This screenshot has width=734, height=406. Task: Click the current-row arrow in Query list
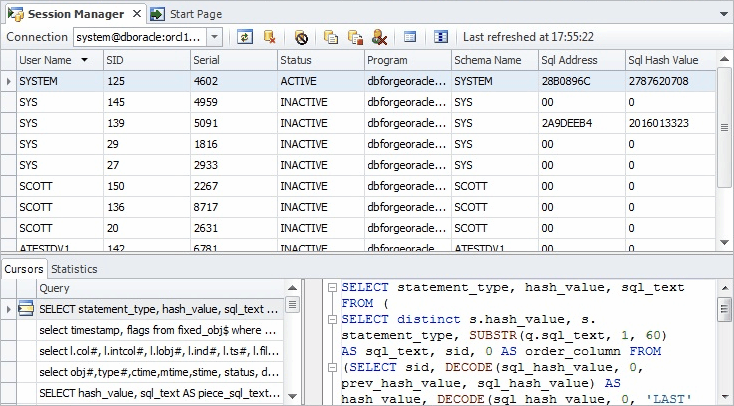[8, 309]
